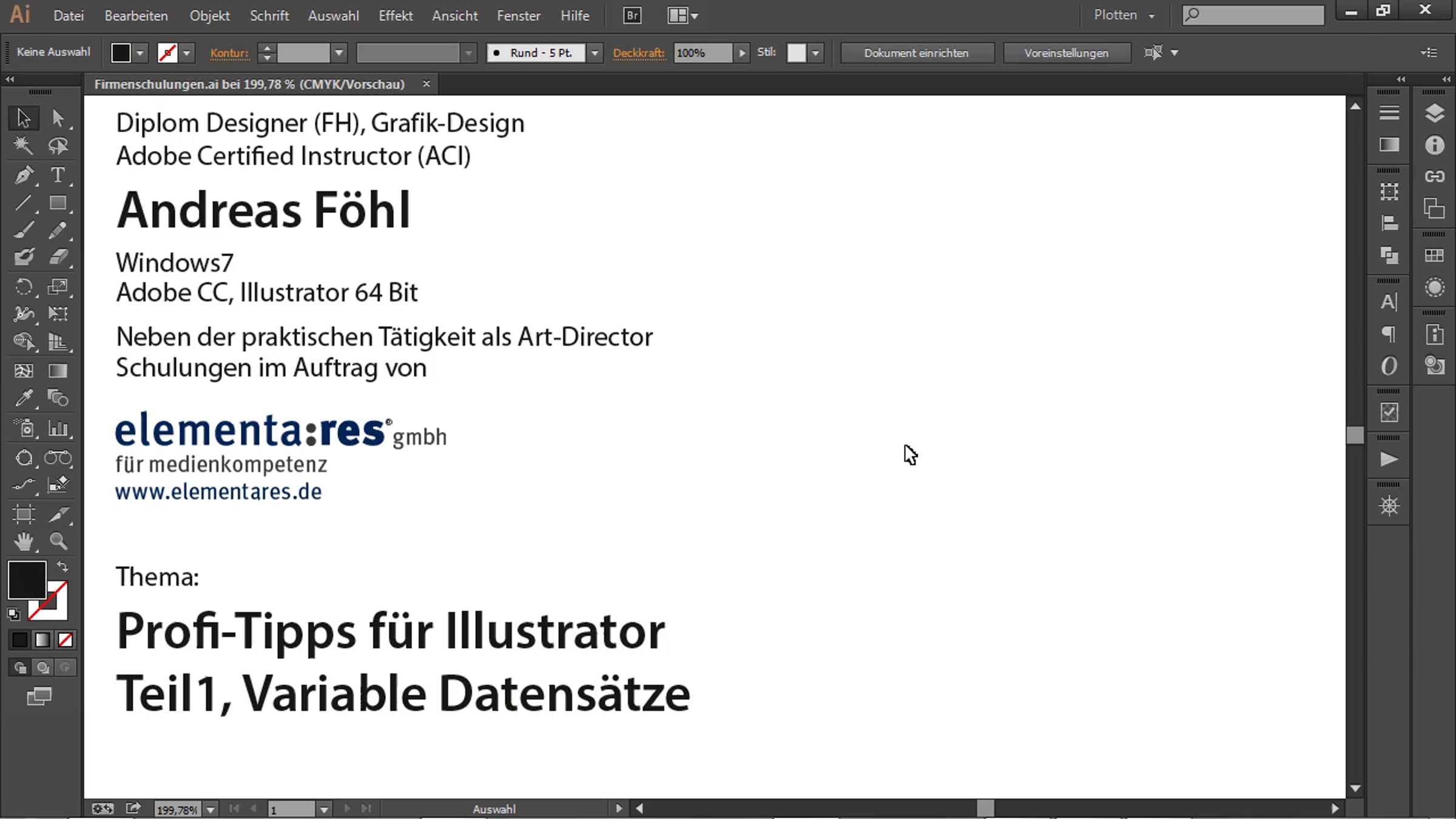1456x819 pixels.
Task: Switch to the Firmenschulungen.ai document tab
Action: tap(249, 84)
